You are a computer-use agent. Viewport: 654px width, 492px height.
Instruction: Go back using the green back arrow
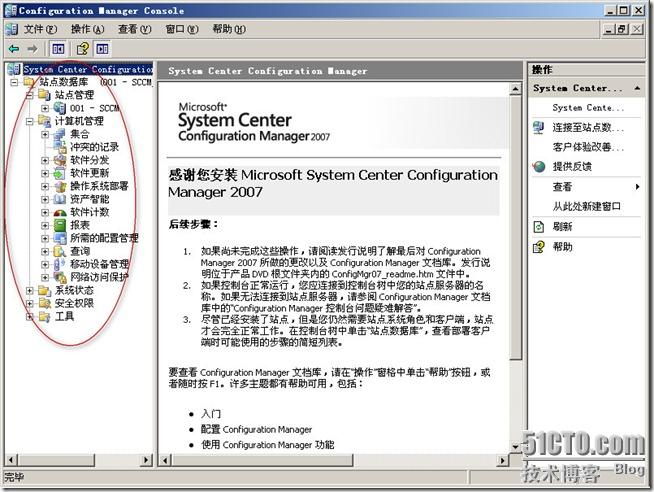pos(14,49)
